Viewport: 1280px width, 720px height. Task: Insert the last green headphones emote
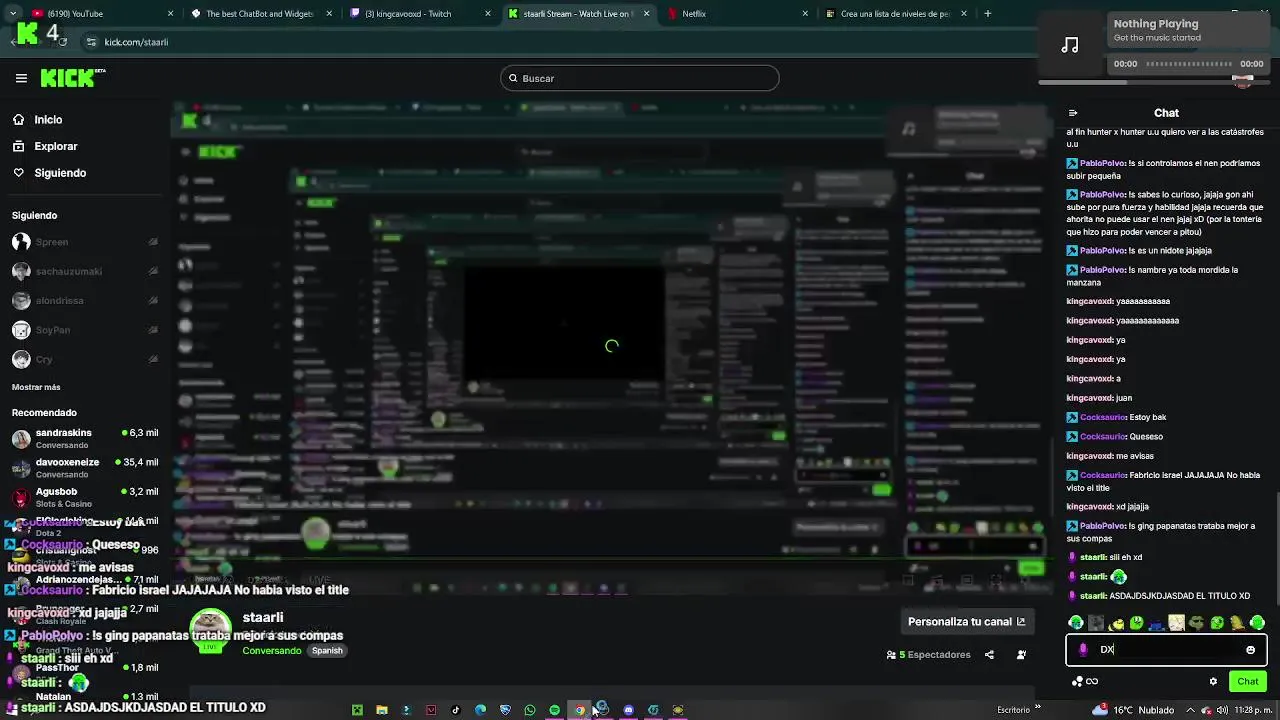pyautogui.click(x=1257, y=623)
